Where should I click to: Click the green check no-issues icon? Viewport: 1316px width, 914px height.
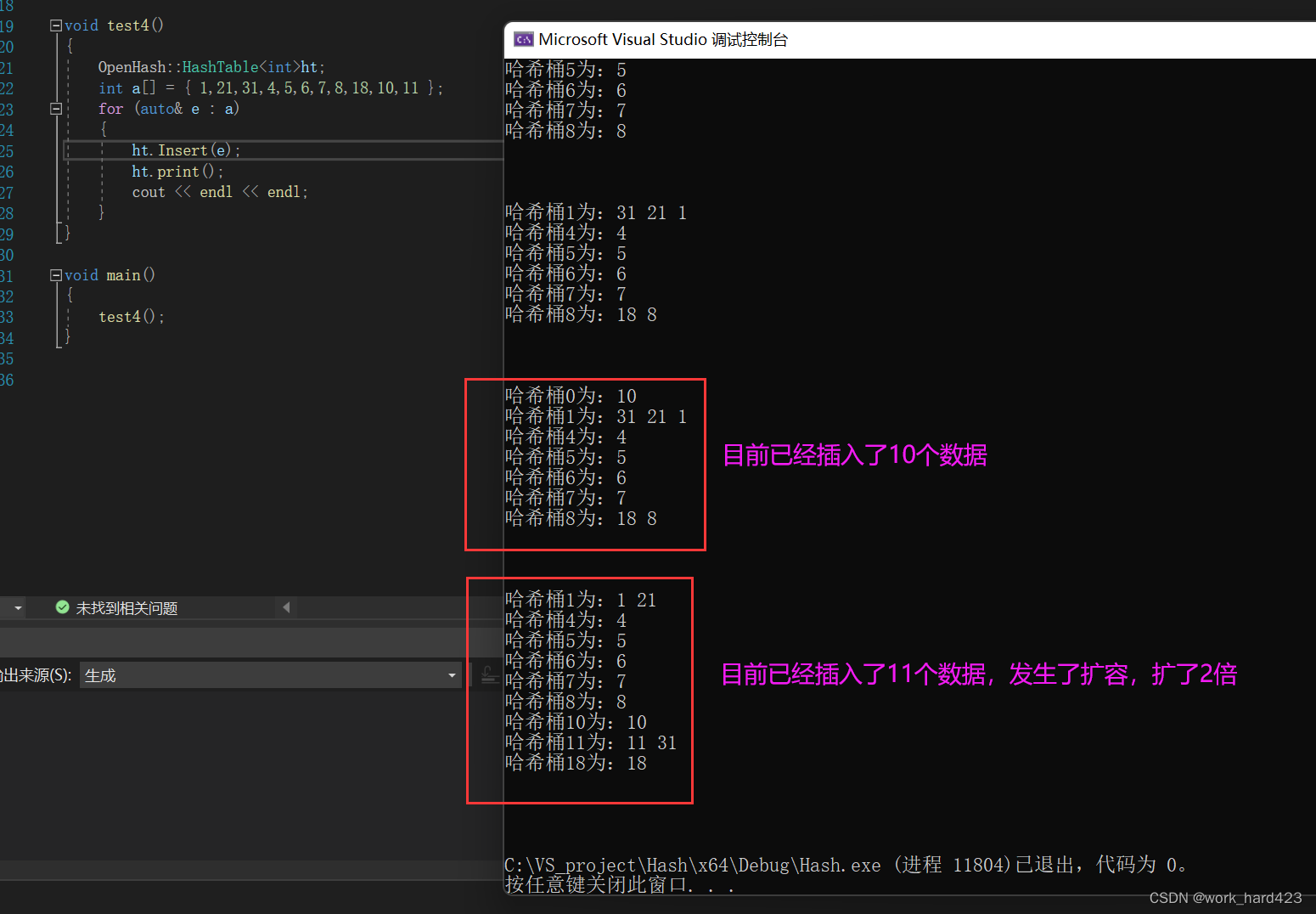click(62, 607)
